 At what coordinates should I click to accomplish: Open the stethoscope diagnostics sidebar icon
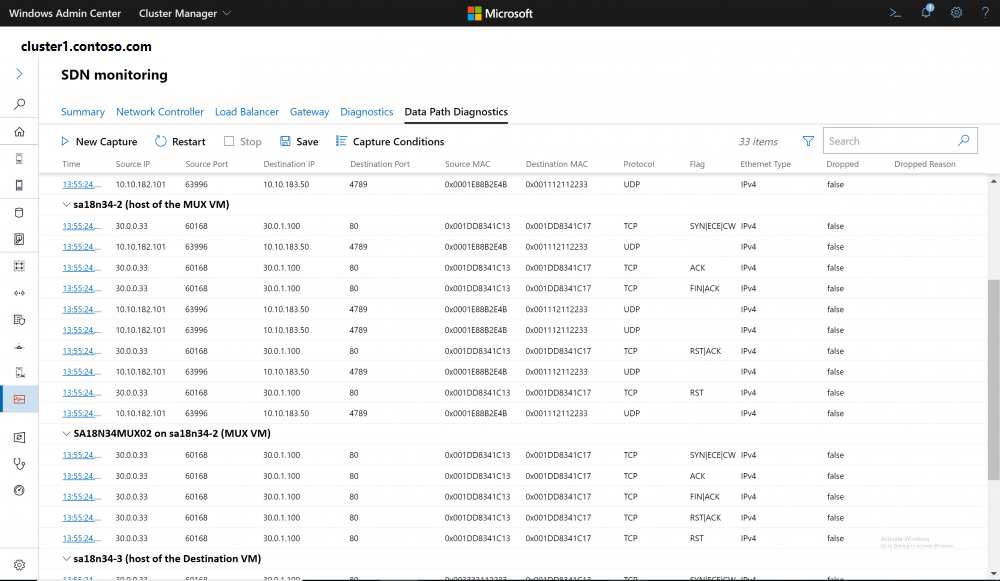point(19,464)
